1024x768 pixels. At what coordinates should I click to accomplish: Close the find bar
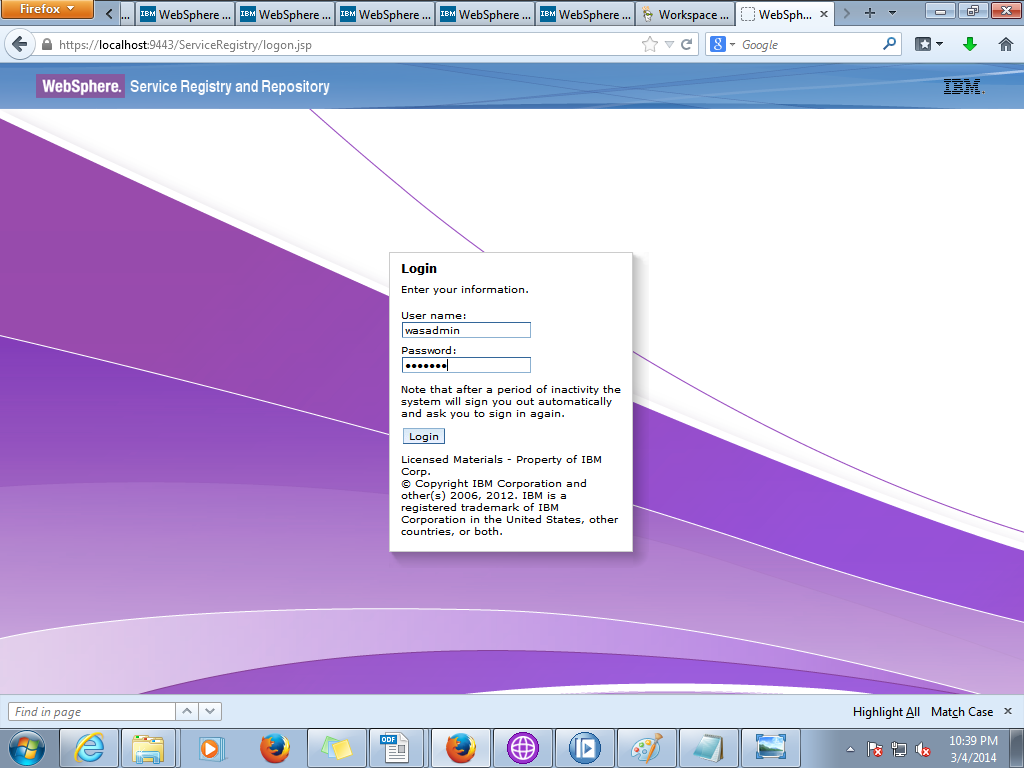[x=1008, y=711]
